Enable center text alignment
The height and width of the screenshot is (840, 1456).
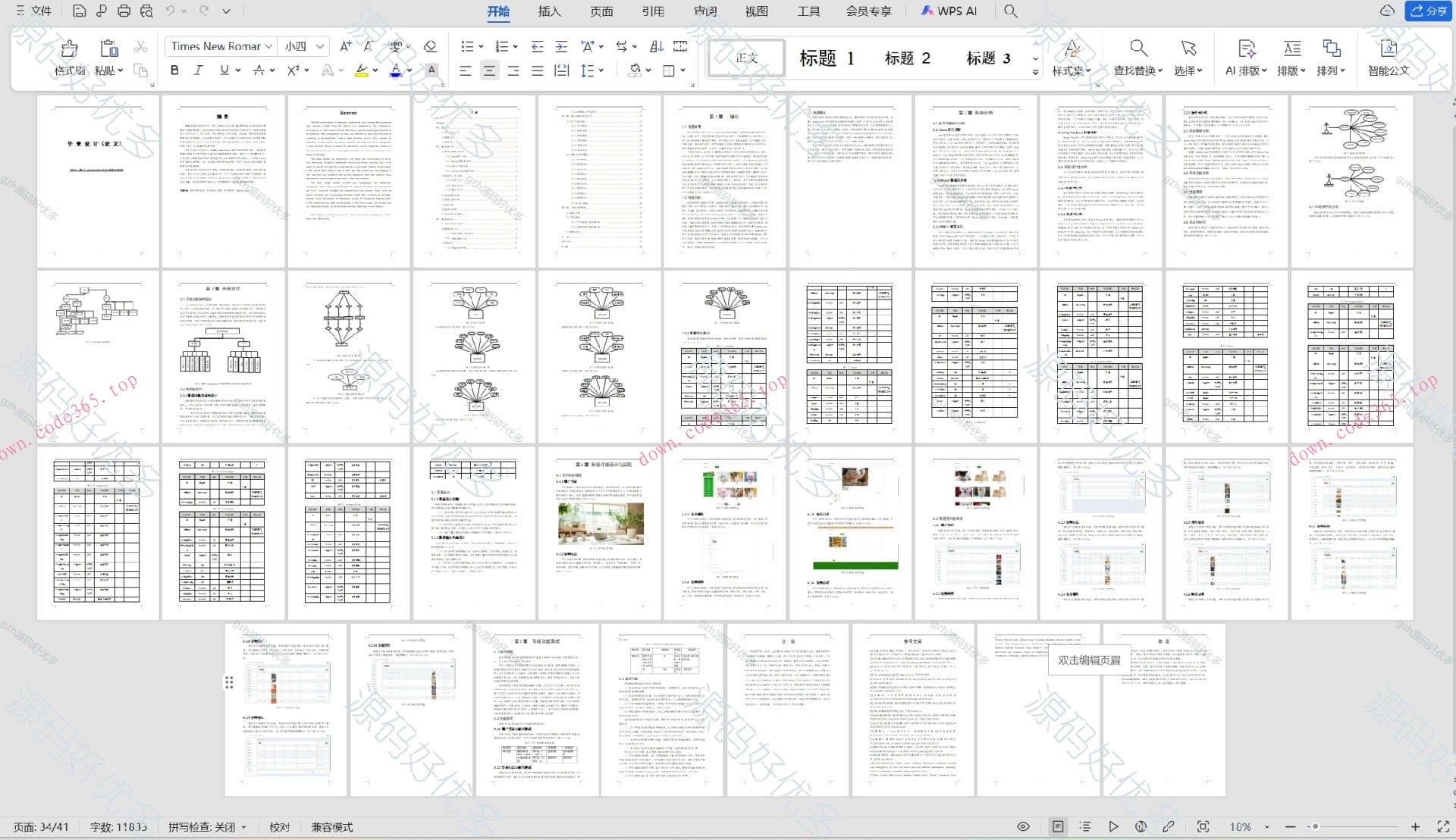pyautogui.click(x=489, y=71)
